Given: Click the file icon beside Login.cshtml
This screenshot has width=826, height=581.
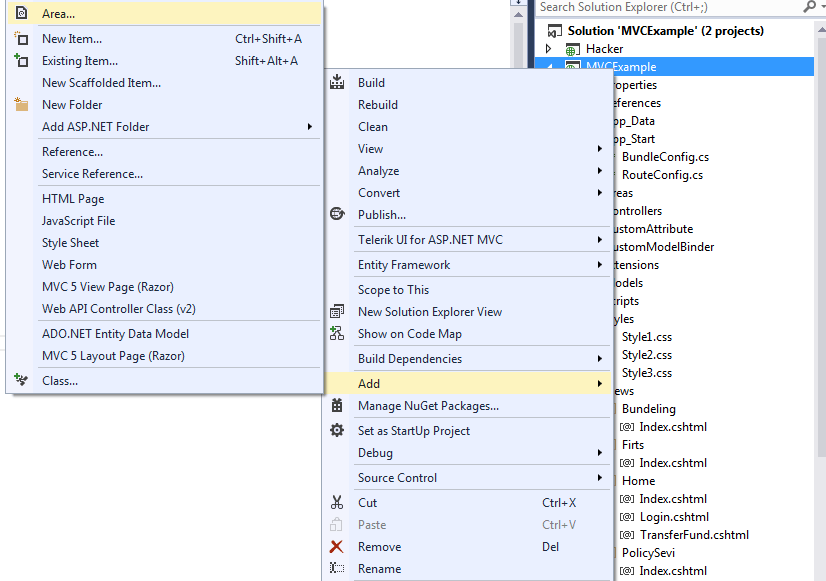Looking at the screenshot, I should tap(627, 517).
